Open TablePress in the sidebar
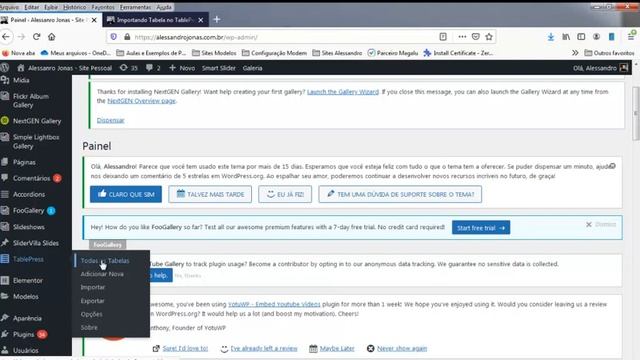Screen dimensions: 640x360 point(28,260)
